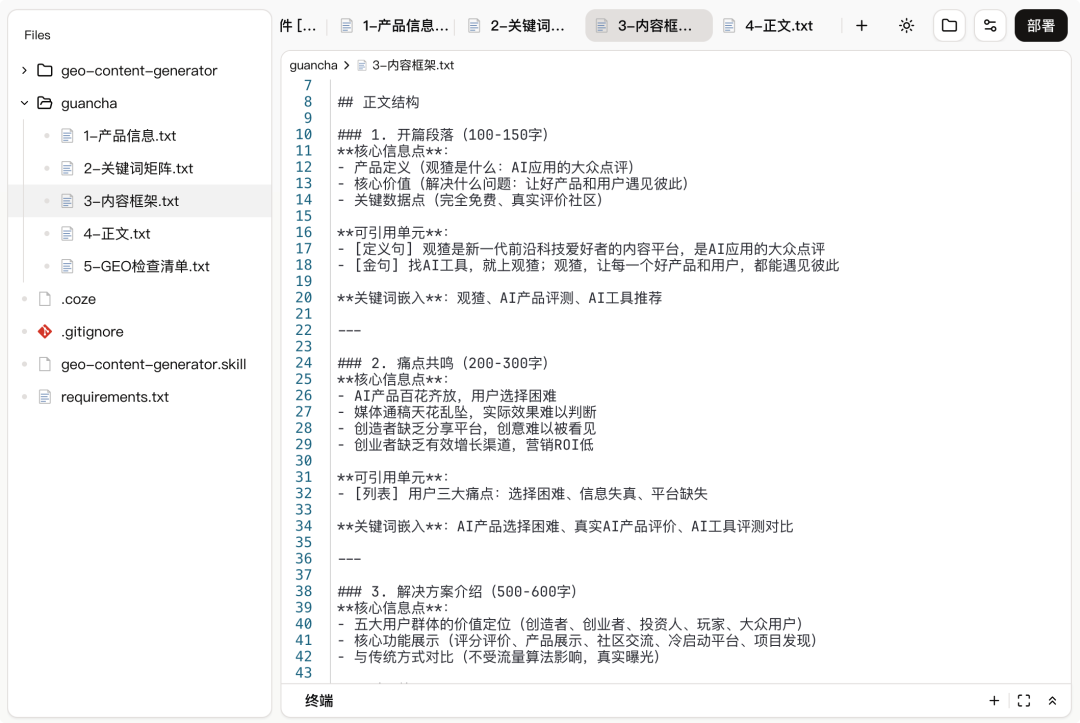
Task: Open 5-GEO检查清单.txt in file tree
Action: (x=146, y=266)
